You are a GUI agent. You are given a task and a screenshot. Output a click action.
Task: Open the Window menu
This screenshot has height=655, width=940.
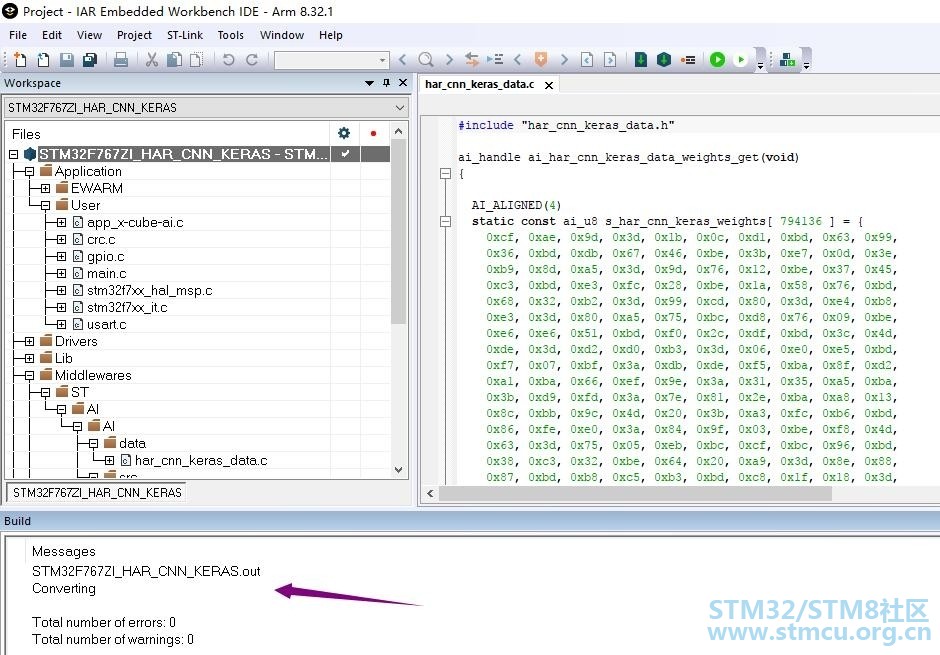tap(282, 35)
